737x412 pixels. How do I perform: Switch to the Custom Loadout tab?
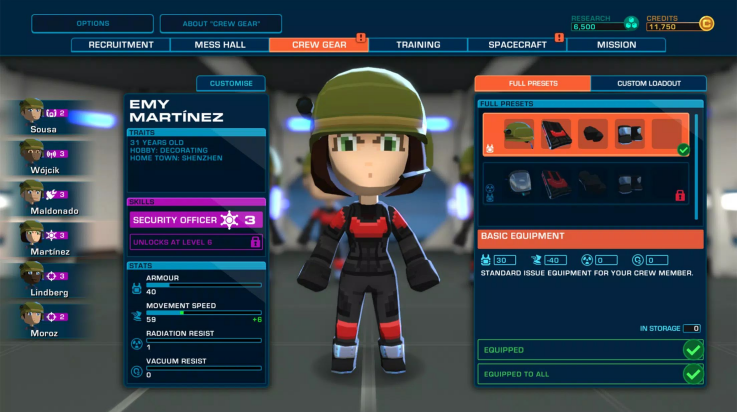point(648,83)
